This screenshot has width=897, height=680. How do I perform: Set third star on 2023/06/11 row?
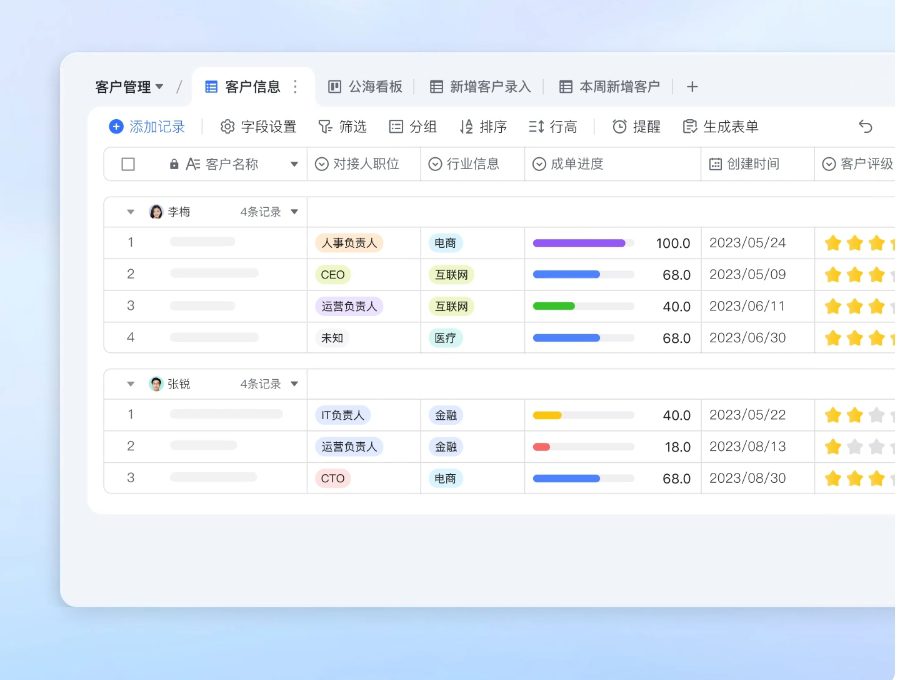pyautogui.click(x=876, y=307)
